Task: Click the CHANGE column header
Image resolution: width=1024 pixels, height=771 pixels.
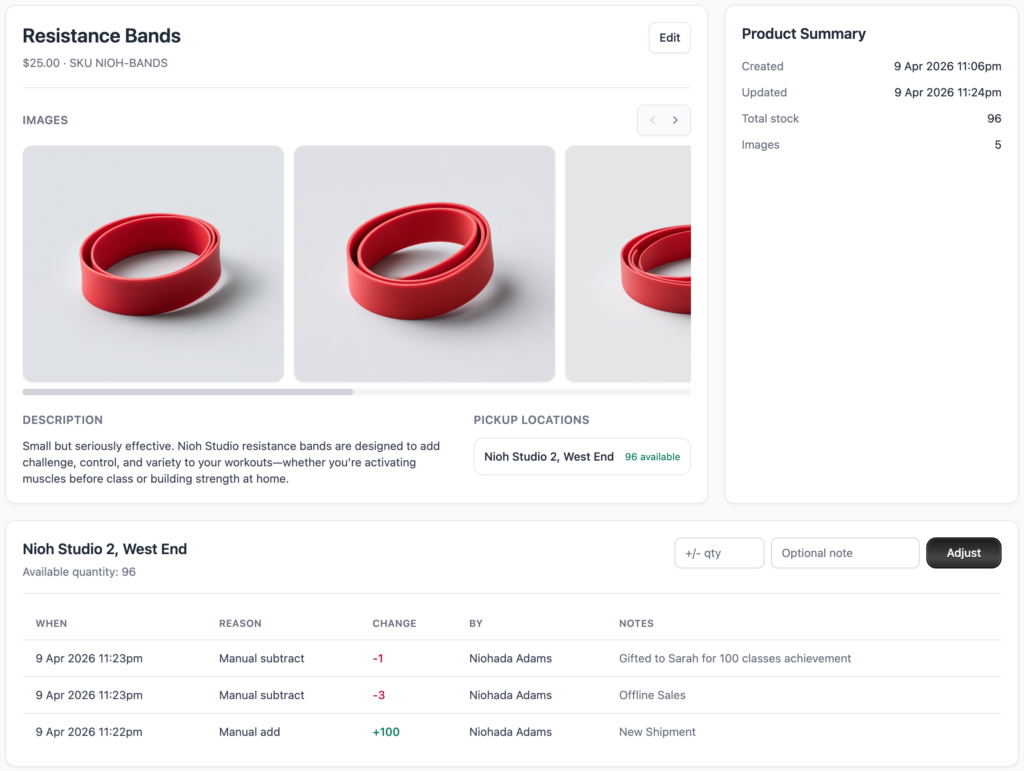Action: 394,623
